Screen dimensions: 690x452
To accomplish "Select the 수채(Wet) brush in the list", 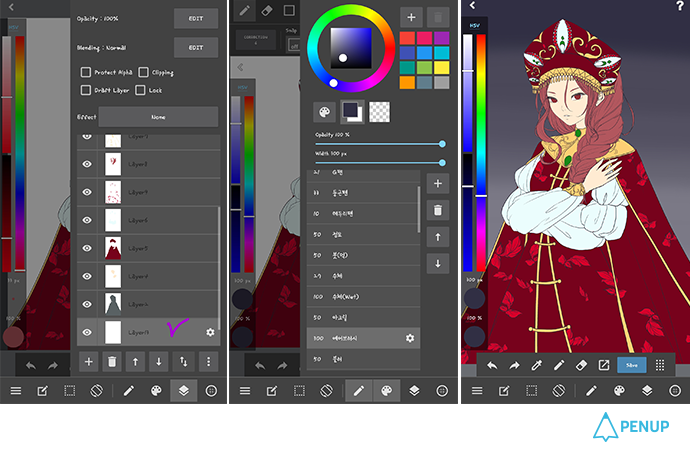I will pyautogui.click(x=363, y=297).
